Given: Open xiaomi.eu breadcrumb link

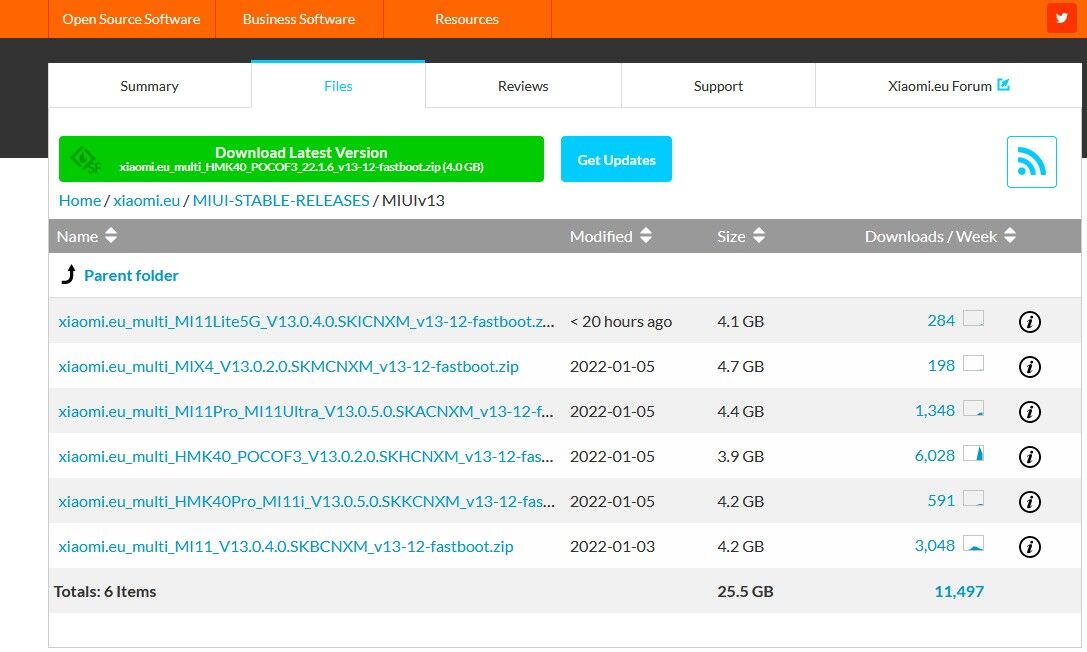Looking at the screenshot, I should point(146,200).
